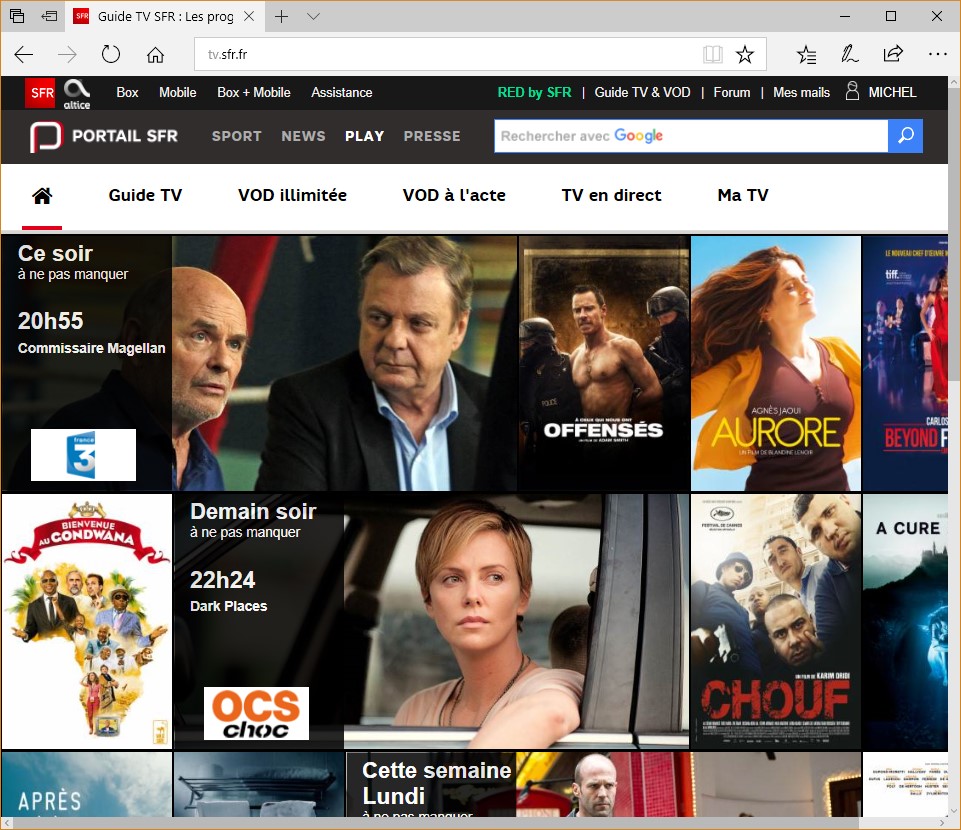Switch to the Guide TV tab

[x=145, y=196]
